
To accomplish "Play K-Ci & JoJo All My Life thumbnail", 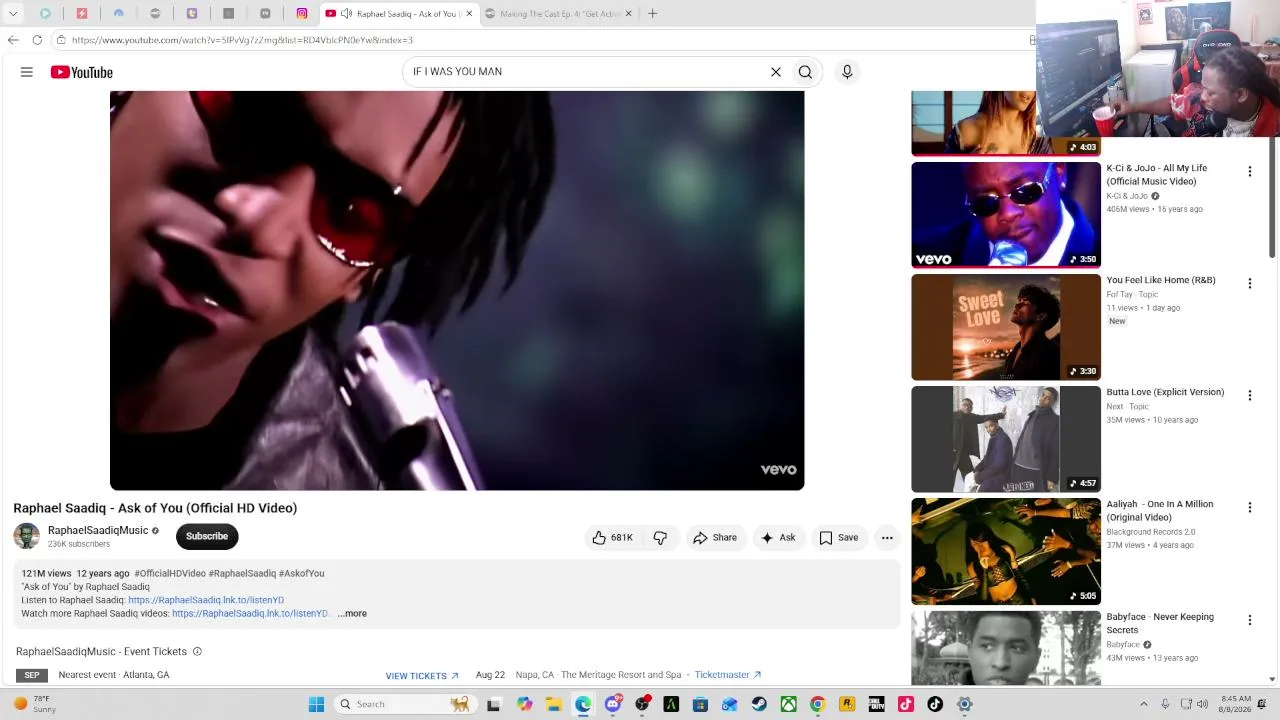I will point(1006,215).
